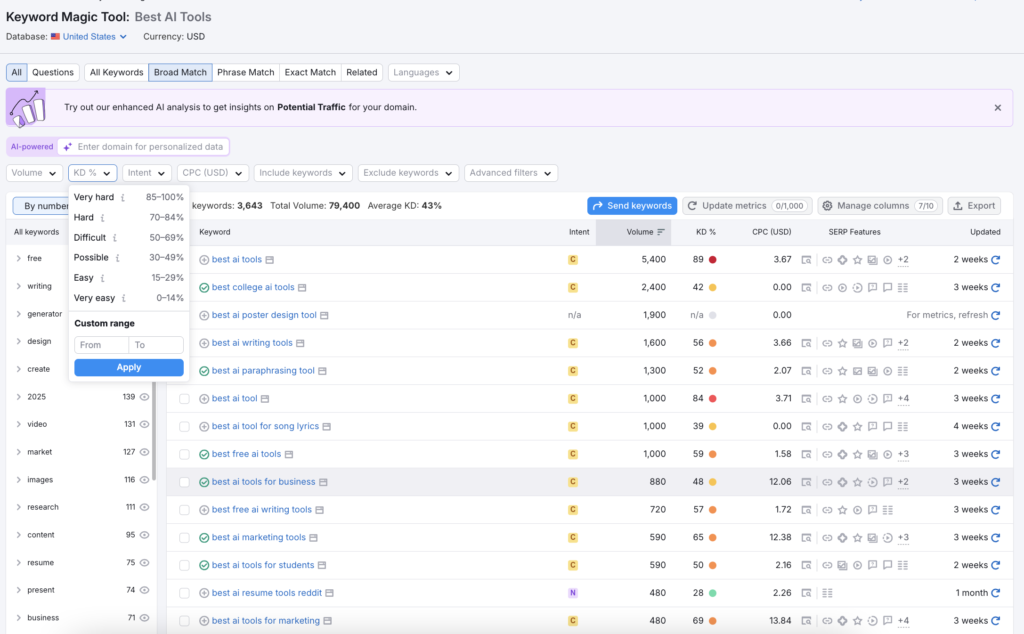Click the AI sparkle icon in domain field

(x=67, y=147)
